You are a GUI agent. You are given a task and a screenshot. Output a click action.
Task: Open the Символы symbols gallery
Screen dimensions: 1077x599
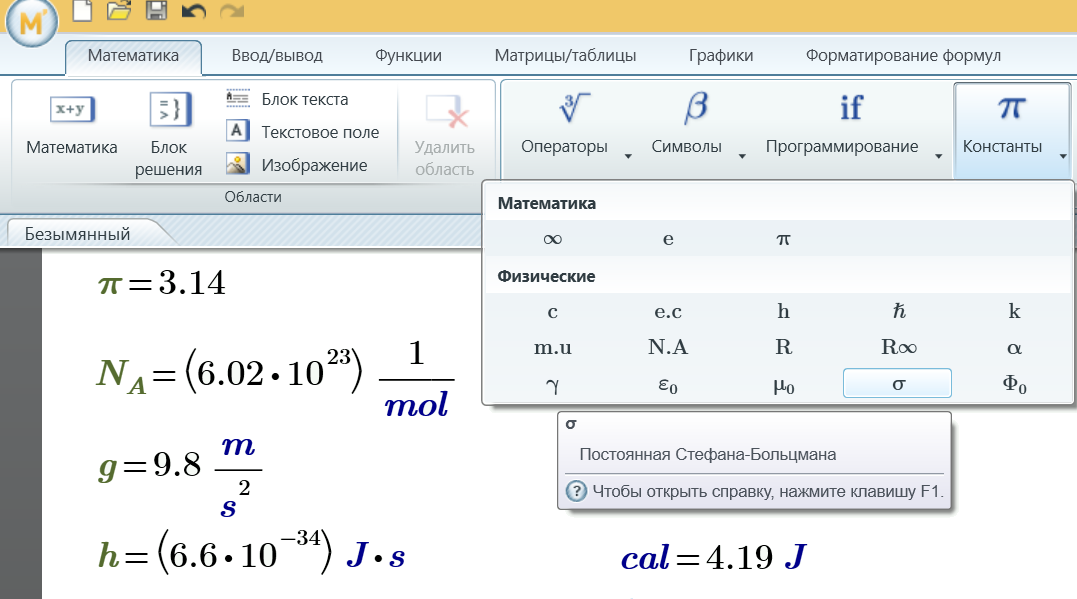687,124
